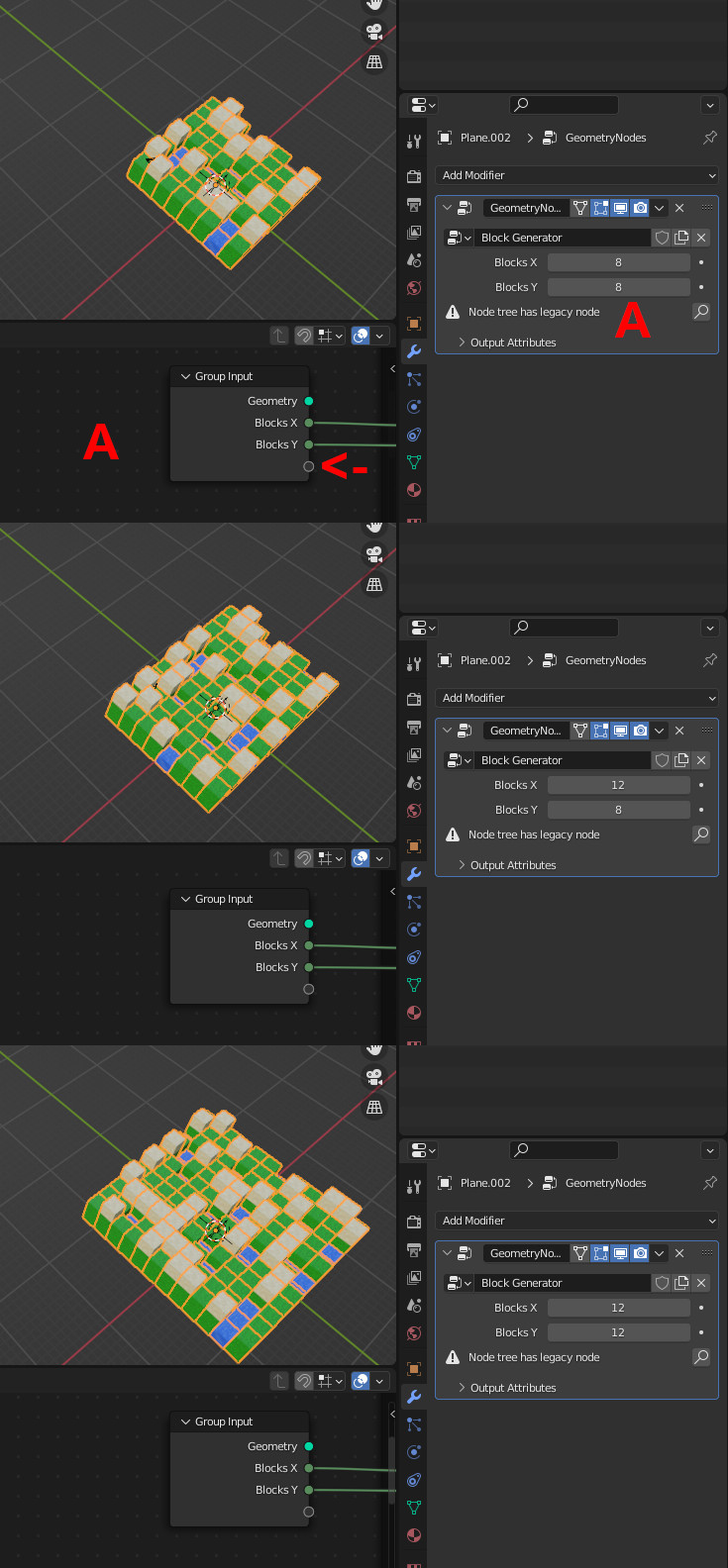This screenshot has width=728, height=1568.
Task: Toggle modifier viewport display in top screenshot
Action: point(620,208)
